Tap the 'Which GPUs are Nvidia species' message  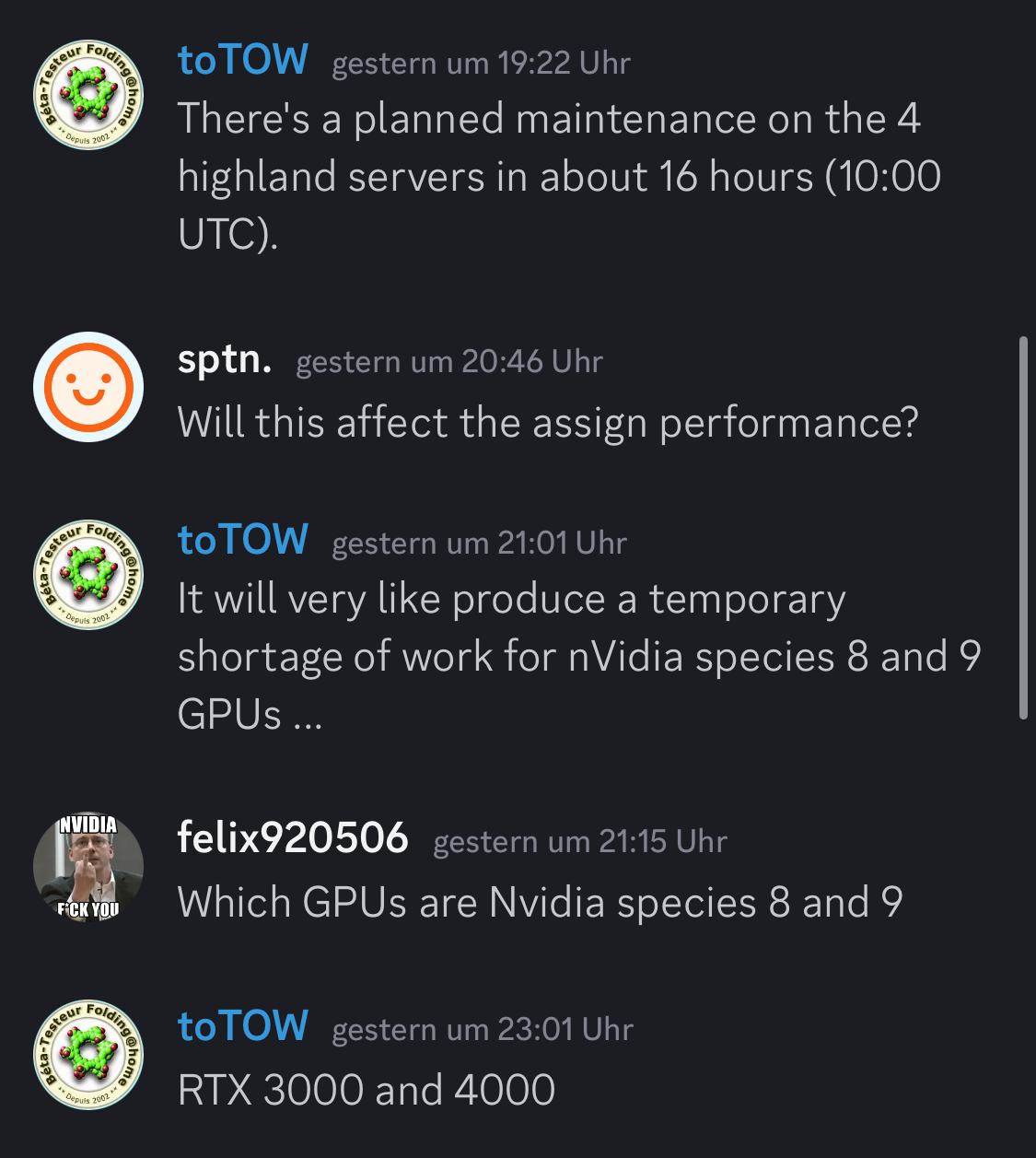539,902
